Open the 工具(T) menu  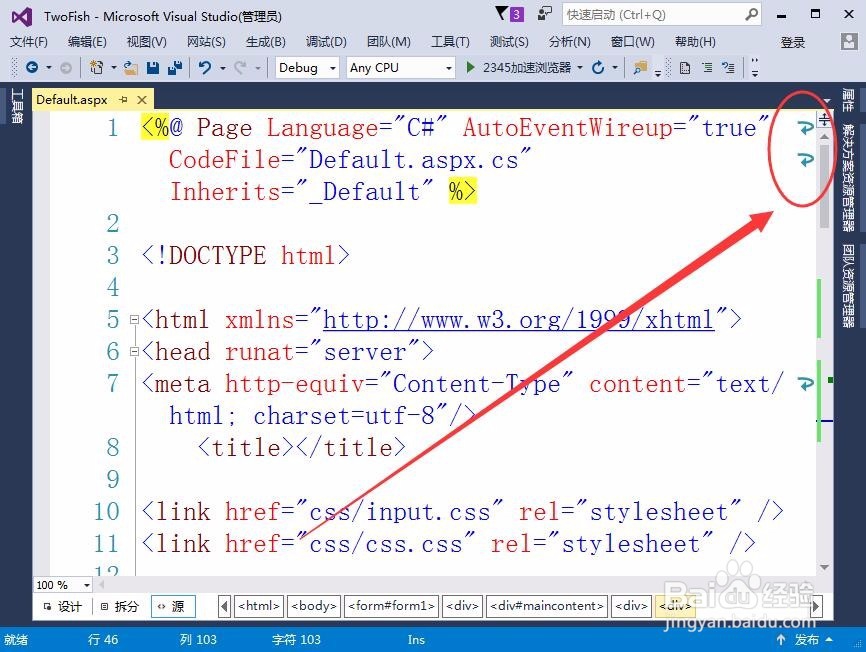point(450,42)
